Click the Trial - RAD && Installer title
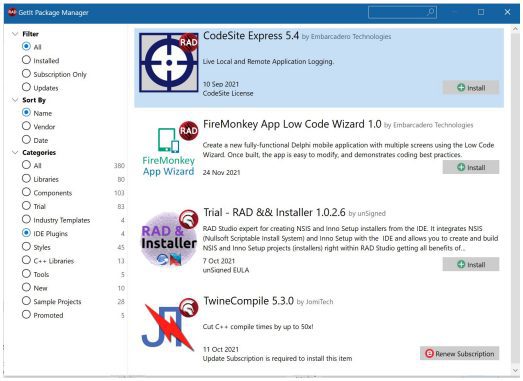 pos(274,212)
